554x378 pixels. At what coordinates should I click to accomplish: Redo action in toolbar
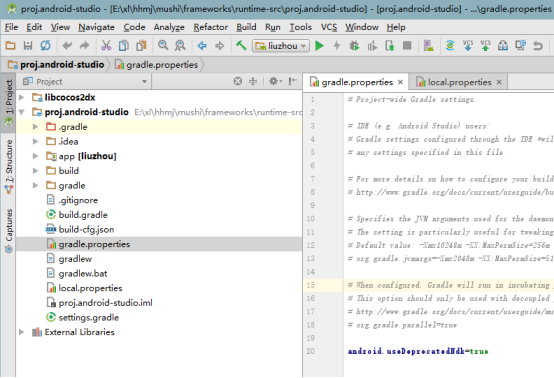pos(84,46)
